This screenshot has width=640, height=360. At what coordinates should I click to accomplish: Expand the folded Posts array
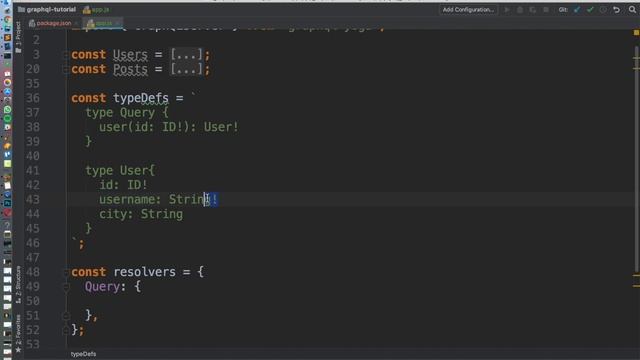(x=186, y=69)
